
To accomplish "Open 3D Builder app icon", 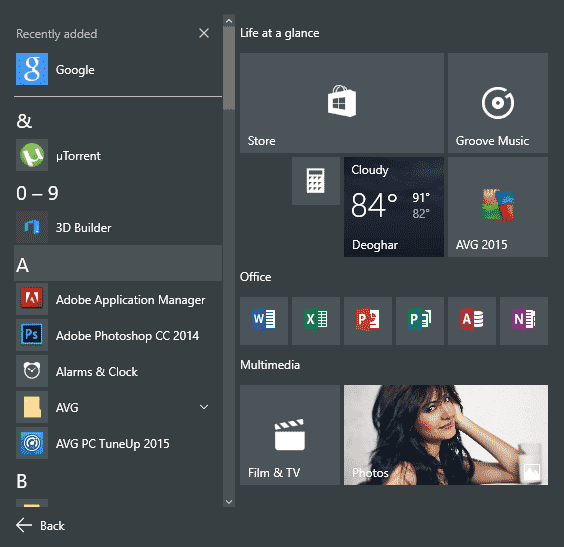I will 32,227.
